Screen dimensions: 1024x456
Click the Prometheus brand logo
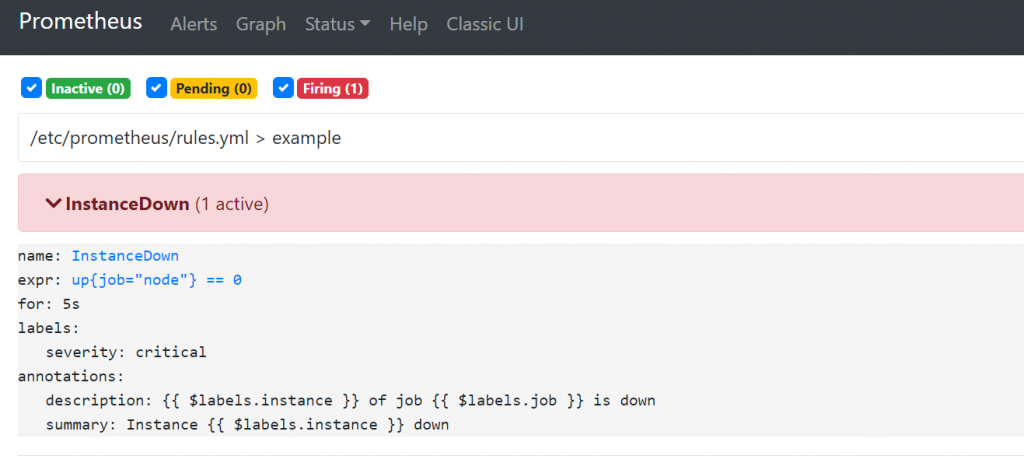(x=80, y=22)
